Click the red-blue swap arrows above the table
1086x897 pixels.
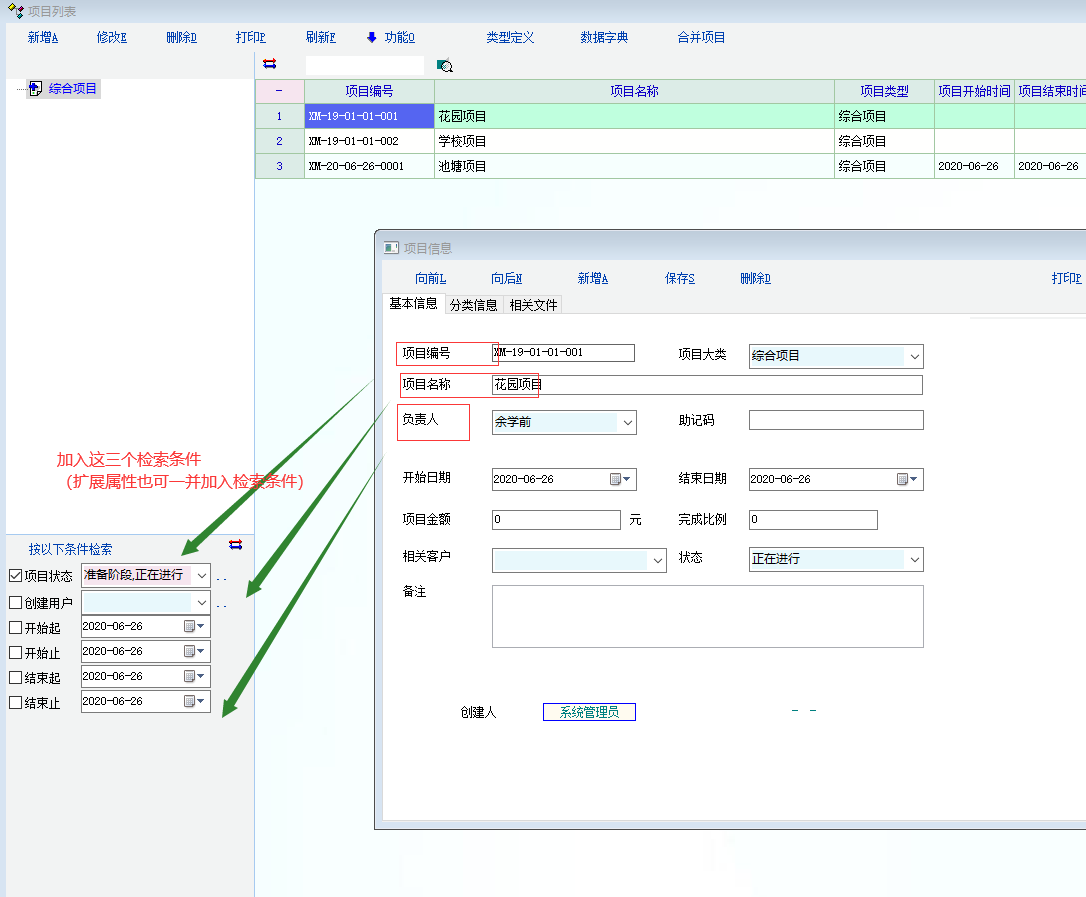point(270,64)
